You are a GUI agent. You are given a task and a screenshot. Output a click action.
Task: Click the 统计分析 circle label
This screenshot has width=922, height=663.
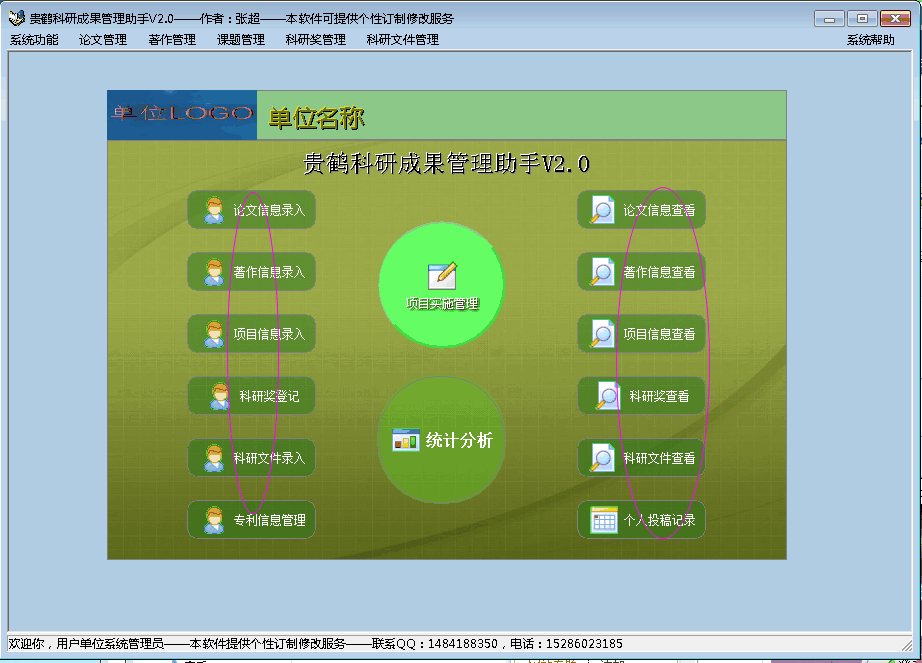point(459,440)
